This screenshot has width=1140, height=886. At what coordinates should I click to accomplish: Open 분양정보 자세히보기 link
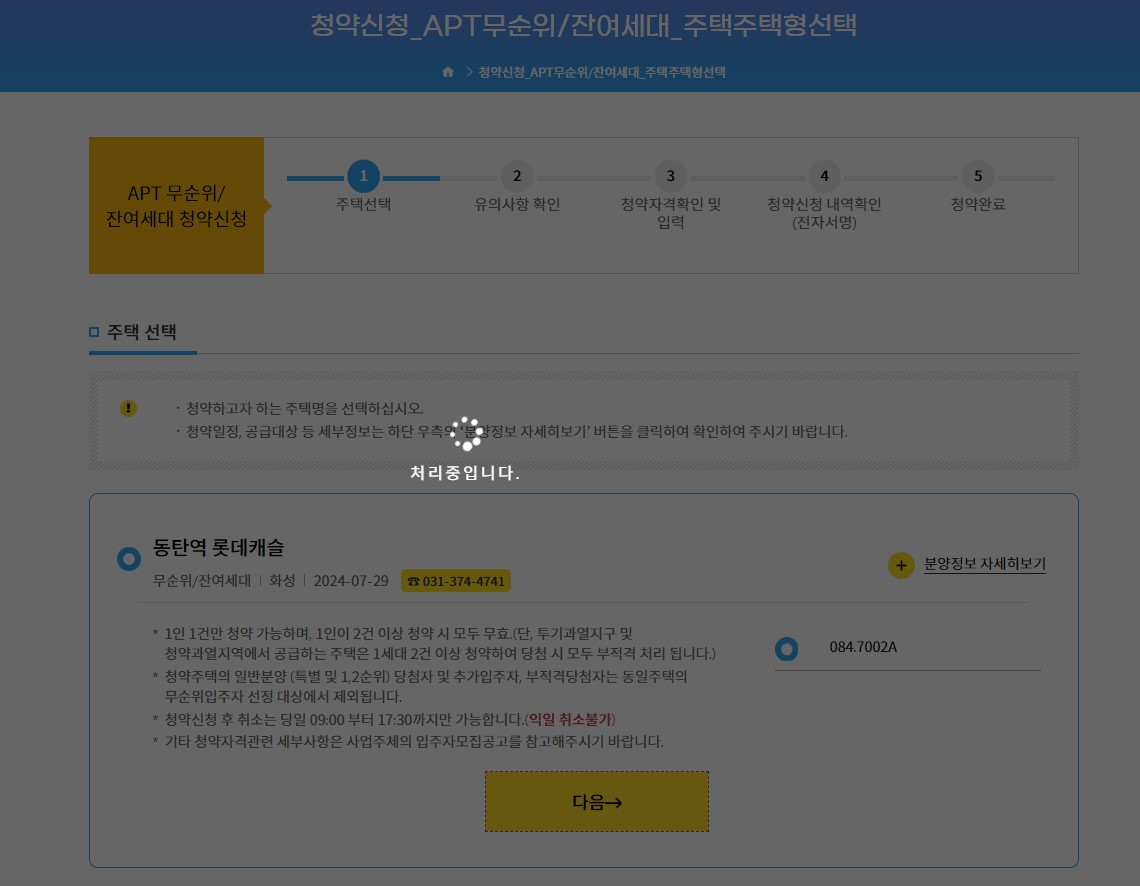coord(984,564)
